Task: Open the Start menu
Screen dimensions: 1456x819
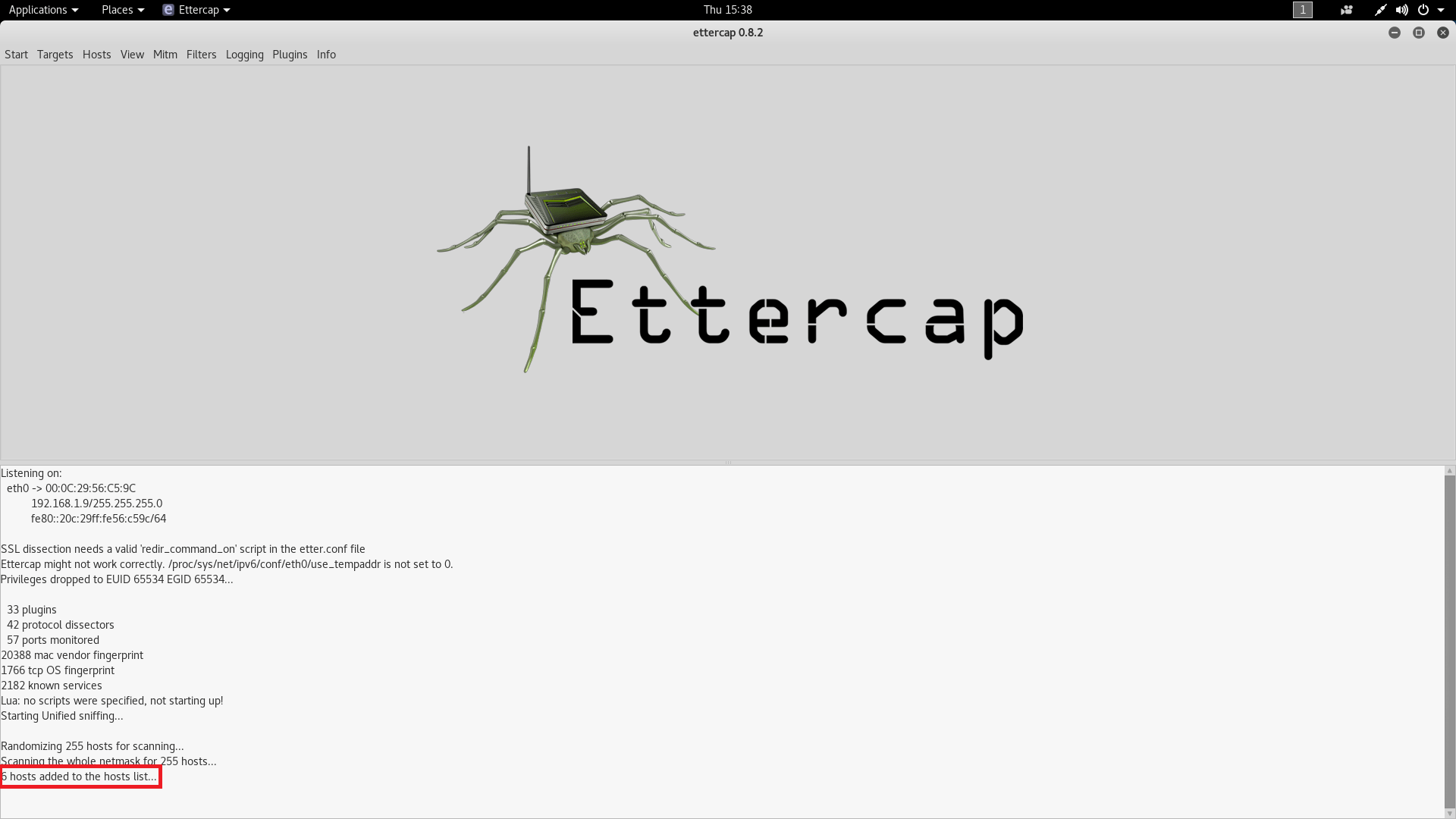Action: [x=16, y=55]
